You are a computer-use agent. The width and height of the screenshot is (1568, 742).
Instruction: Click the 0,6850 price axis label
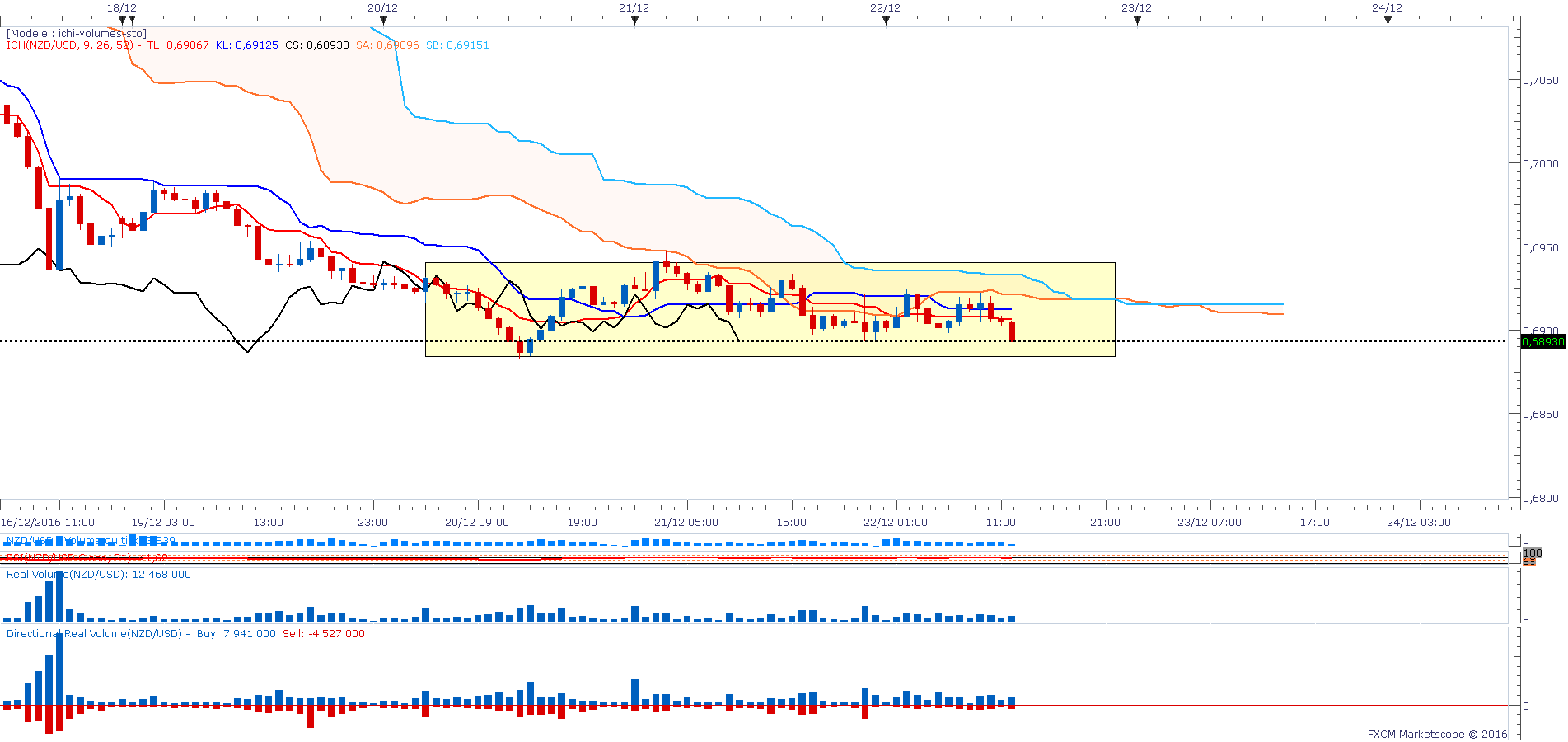tap(1541, 415)
